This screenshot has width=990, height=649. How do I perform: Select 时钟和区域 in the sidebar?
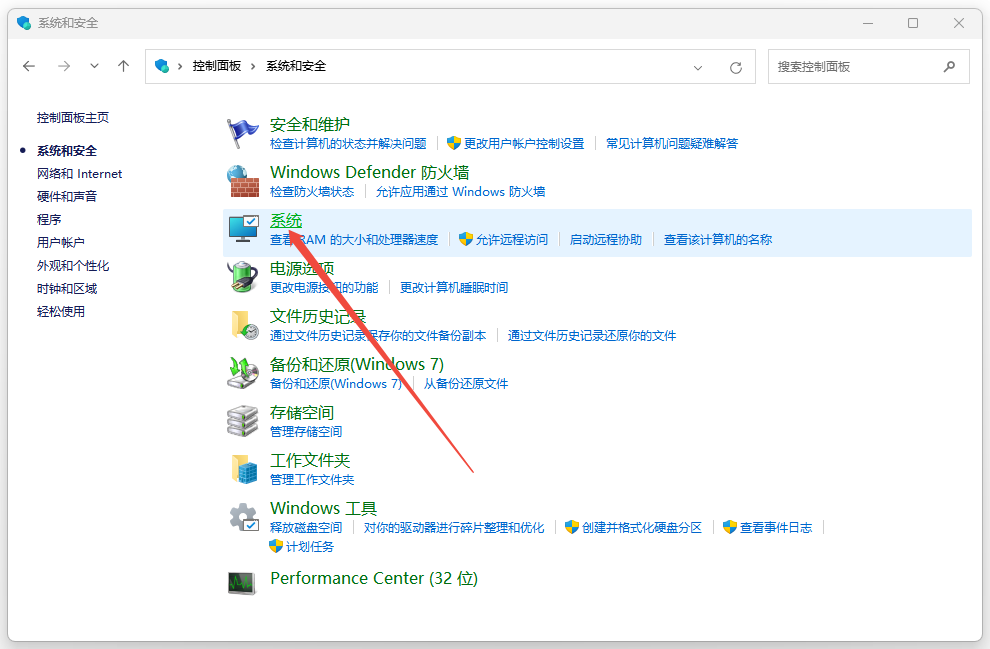[67, 289]
